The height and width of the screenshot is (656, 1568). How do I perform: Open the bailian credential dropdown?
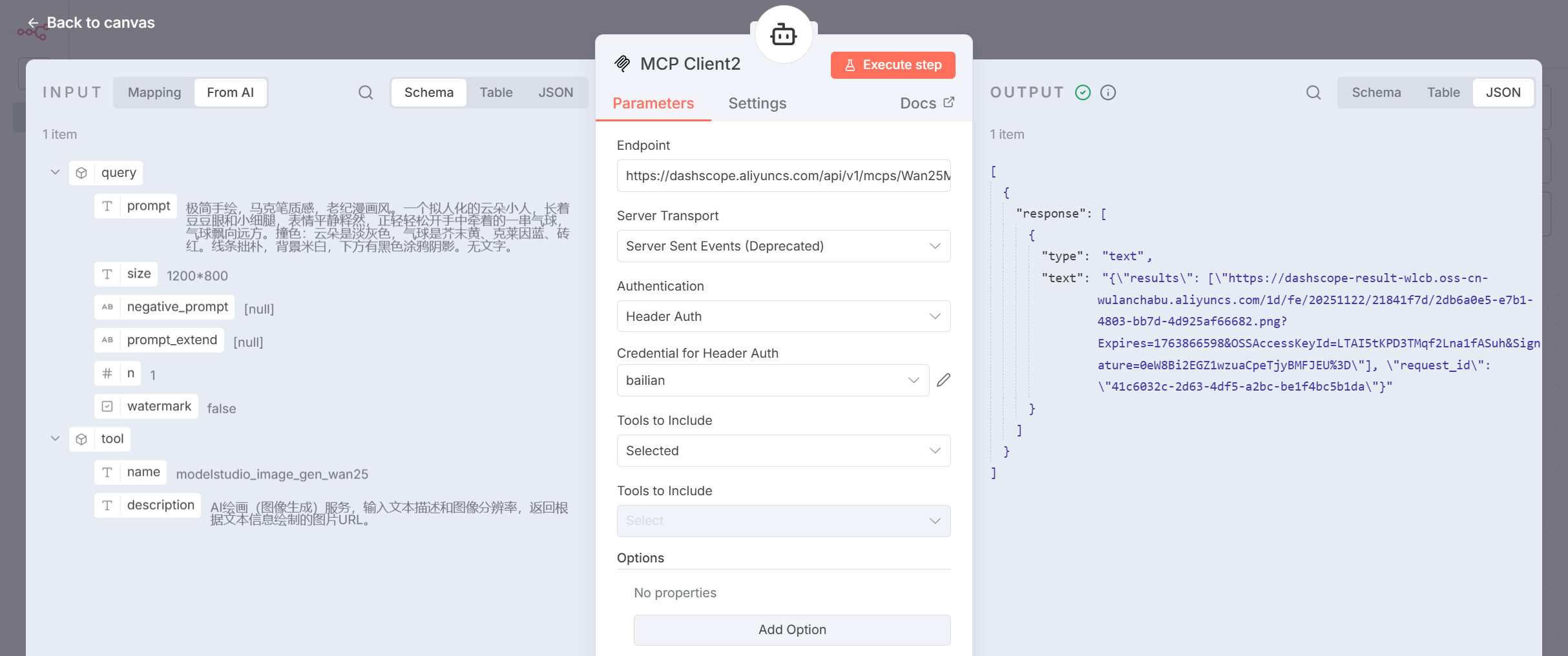pyautogui.click(x=773, y=380)
